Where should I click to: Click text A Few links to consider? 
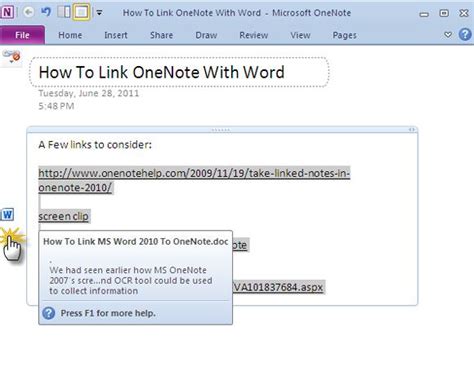click(x=95, y=145)
